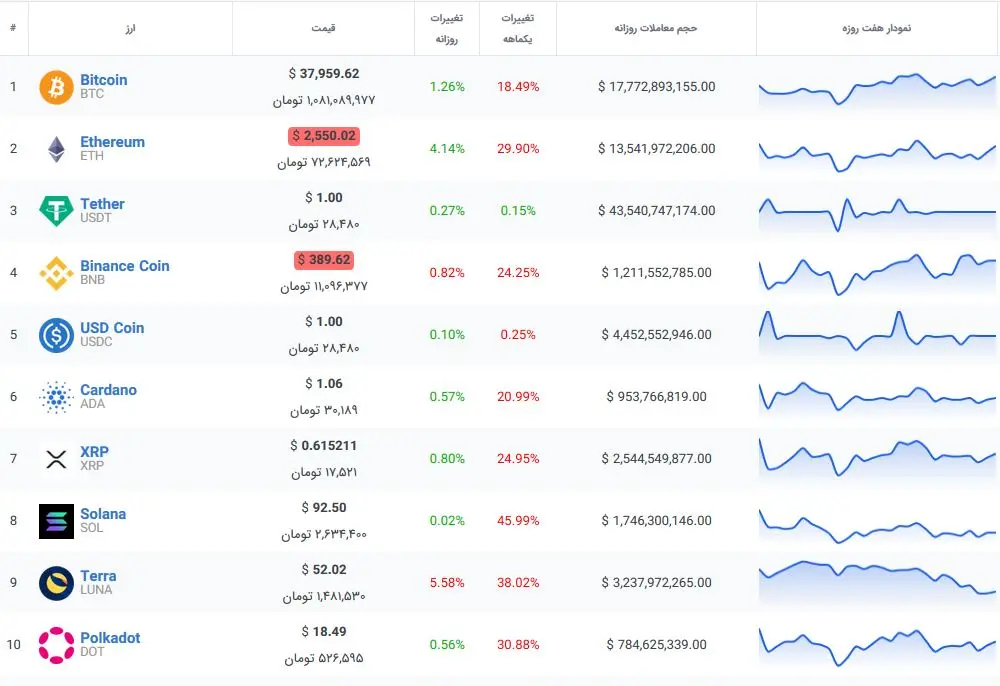Click the Ethereum diamond logo icon

[x=56, y=149]
